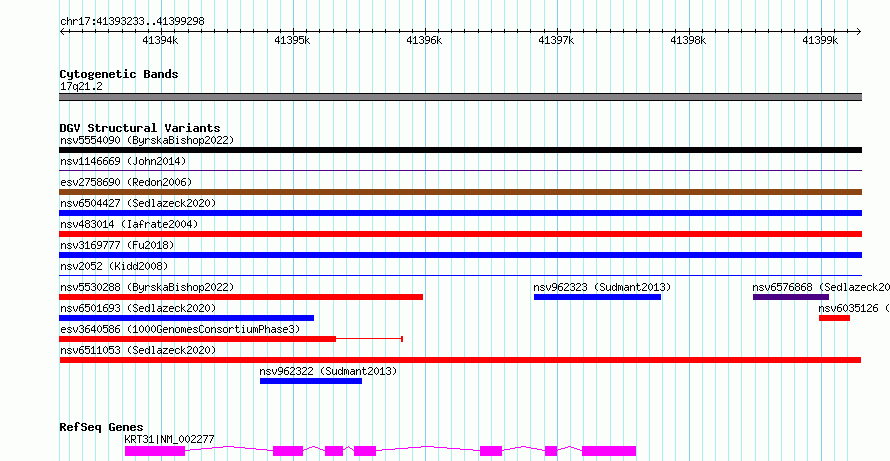Click the chr17:41393233..41399298 coordinate label
Screen dimensions: 890x461
pos(132,21)
